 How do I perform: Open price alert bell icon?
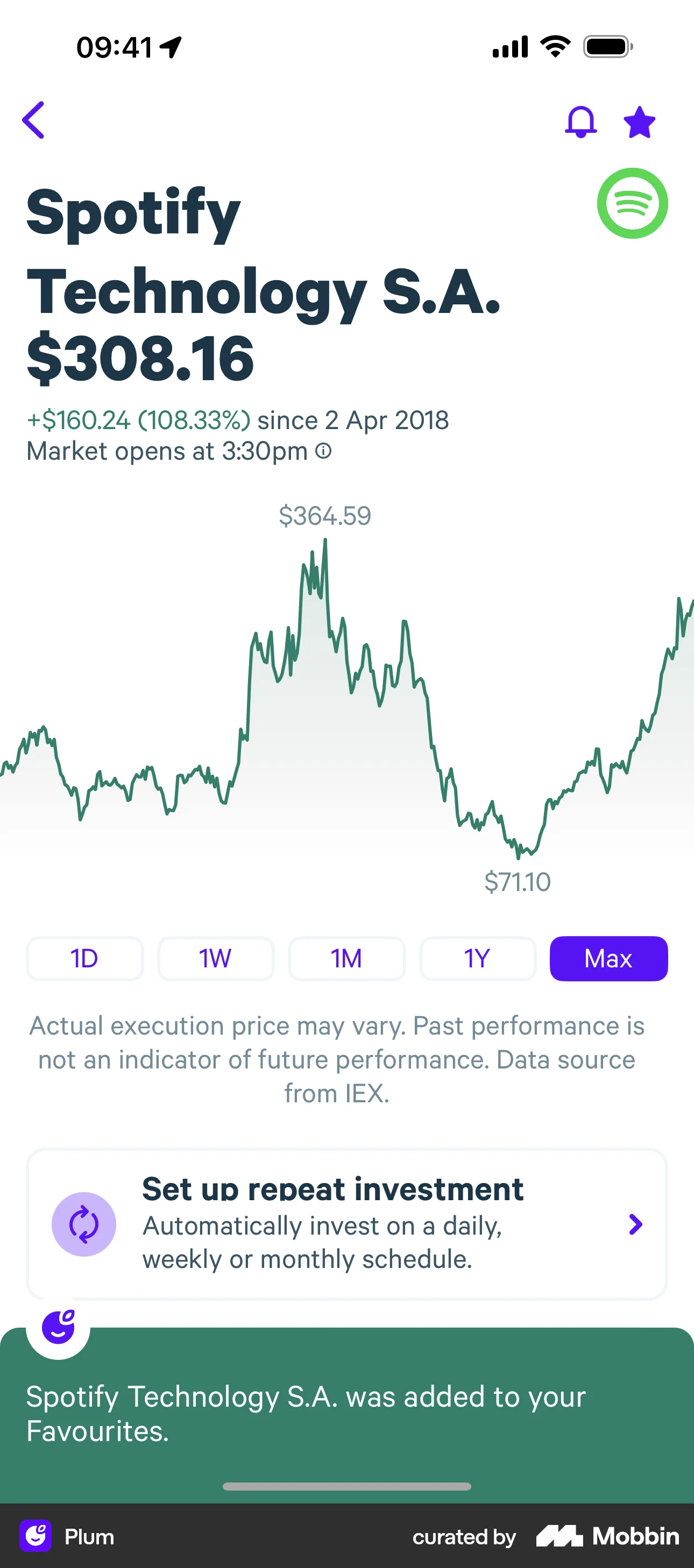point(581,122)
